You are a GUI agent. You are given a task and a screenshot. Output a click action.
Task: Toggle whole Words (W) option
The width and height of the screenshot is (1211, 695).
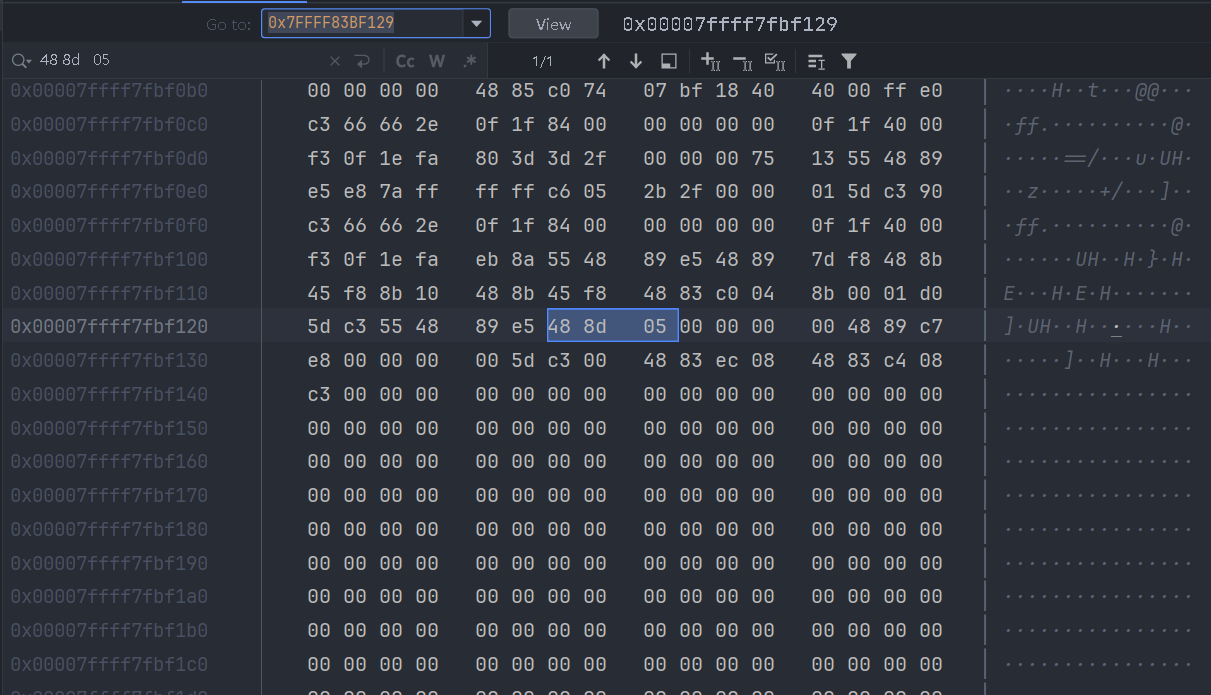tap(437, 61)
